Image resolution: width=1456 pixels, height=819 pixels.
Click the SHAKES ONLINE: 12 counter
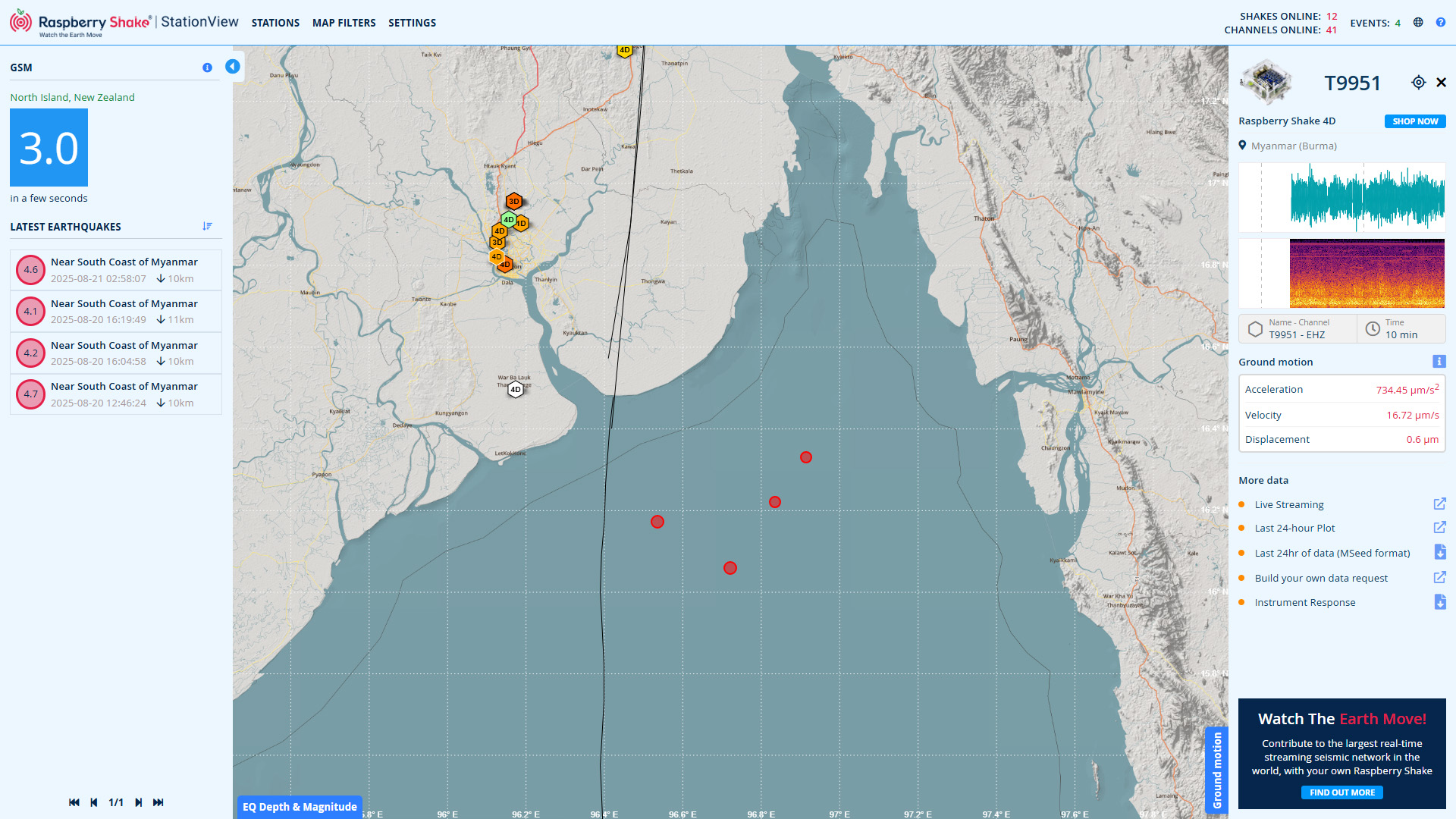coord(1288,16)
